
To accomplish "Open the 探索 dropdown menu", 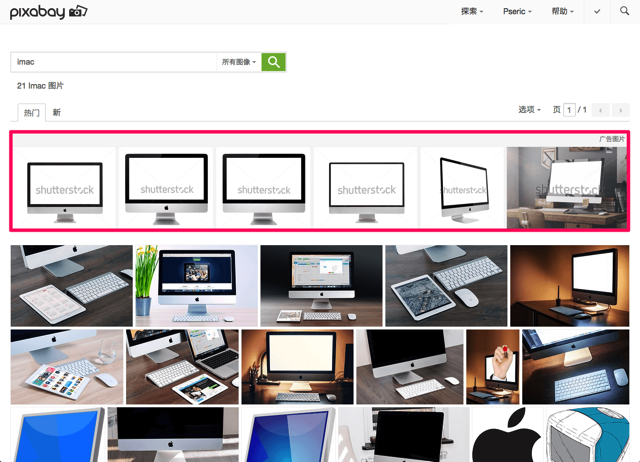I will coord(472,11).
